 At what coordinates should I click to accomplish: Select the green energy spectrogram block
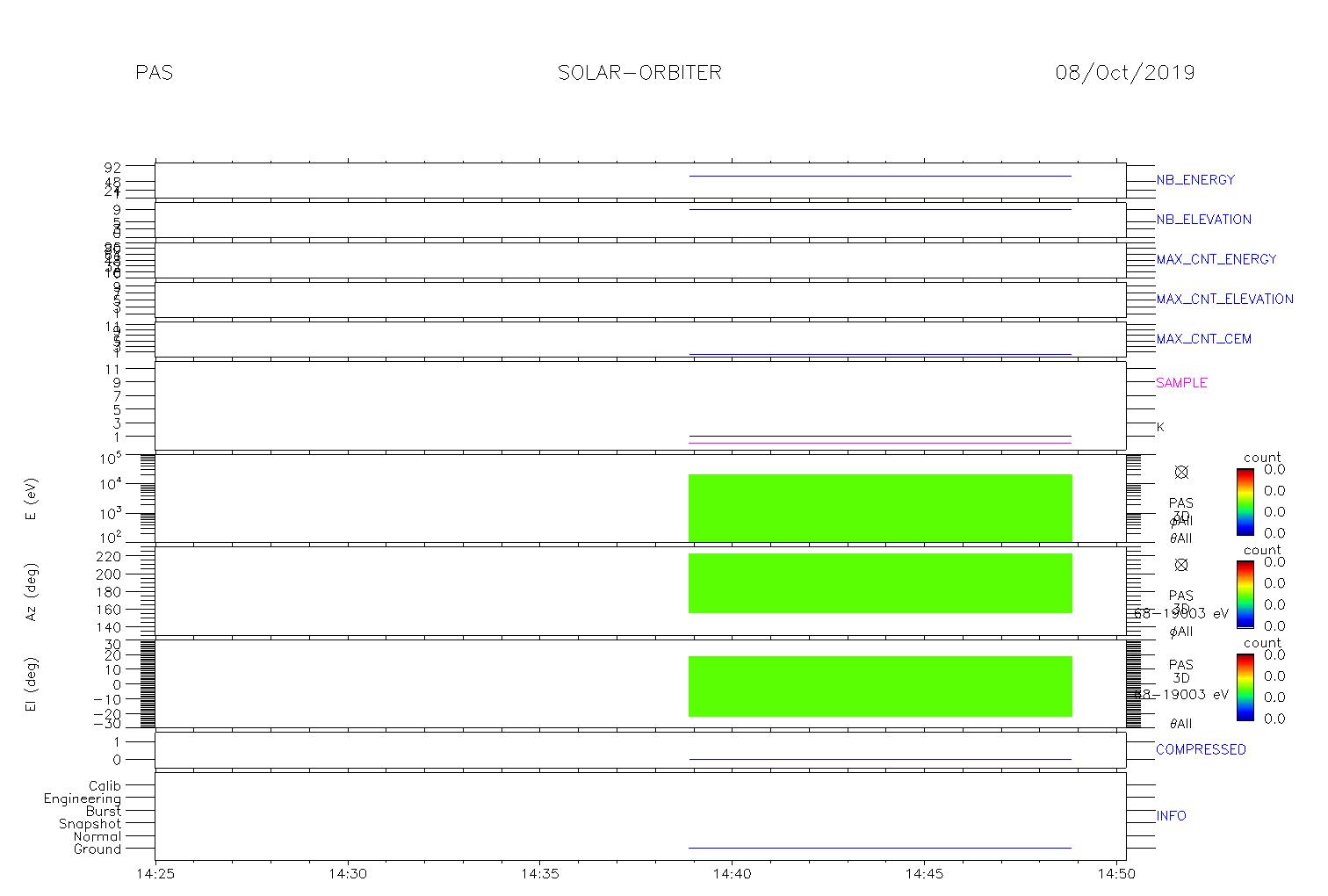click(x=880, y=508)
